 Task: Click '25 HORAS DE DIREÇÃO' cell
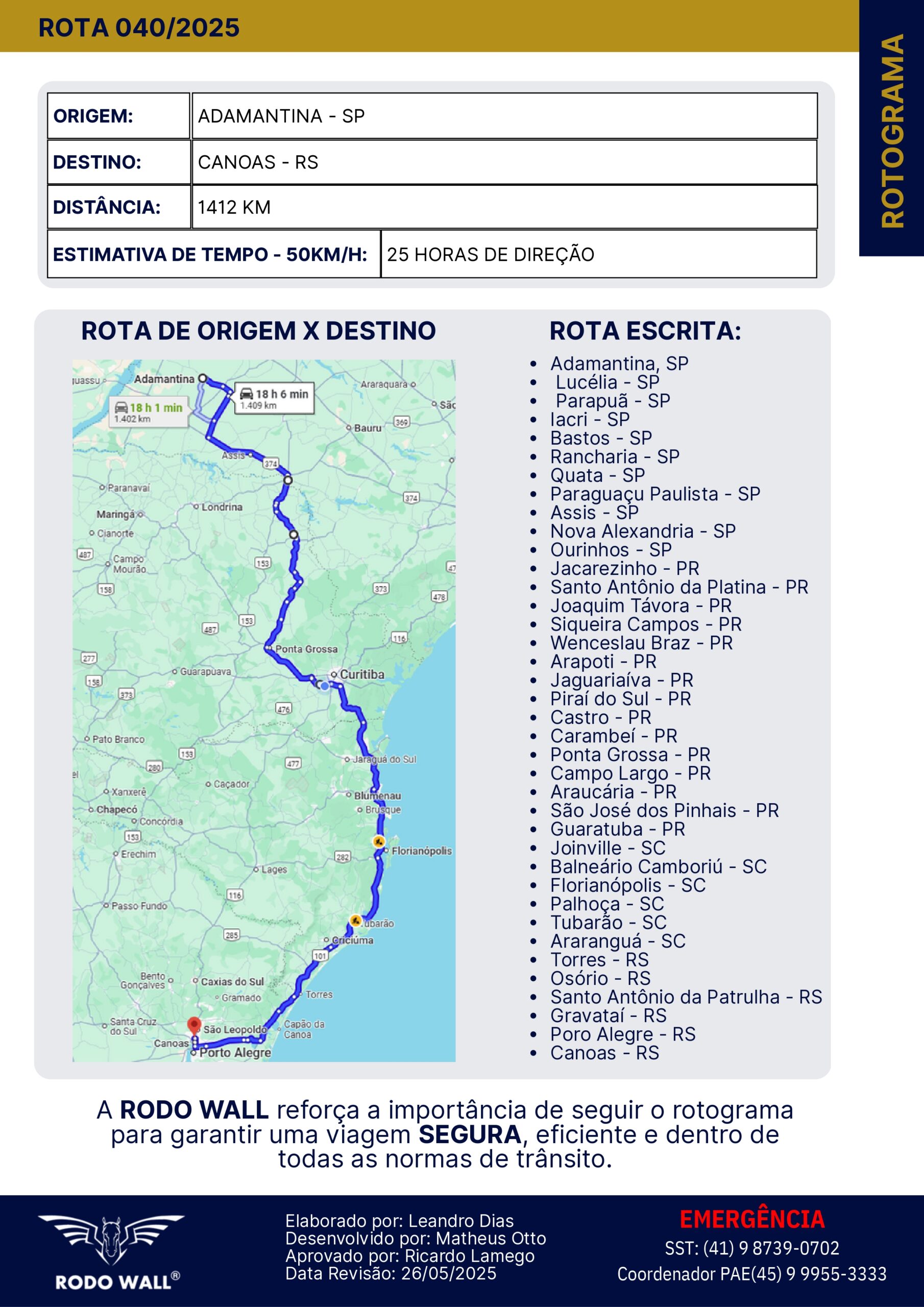599,254
